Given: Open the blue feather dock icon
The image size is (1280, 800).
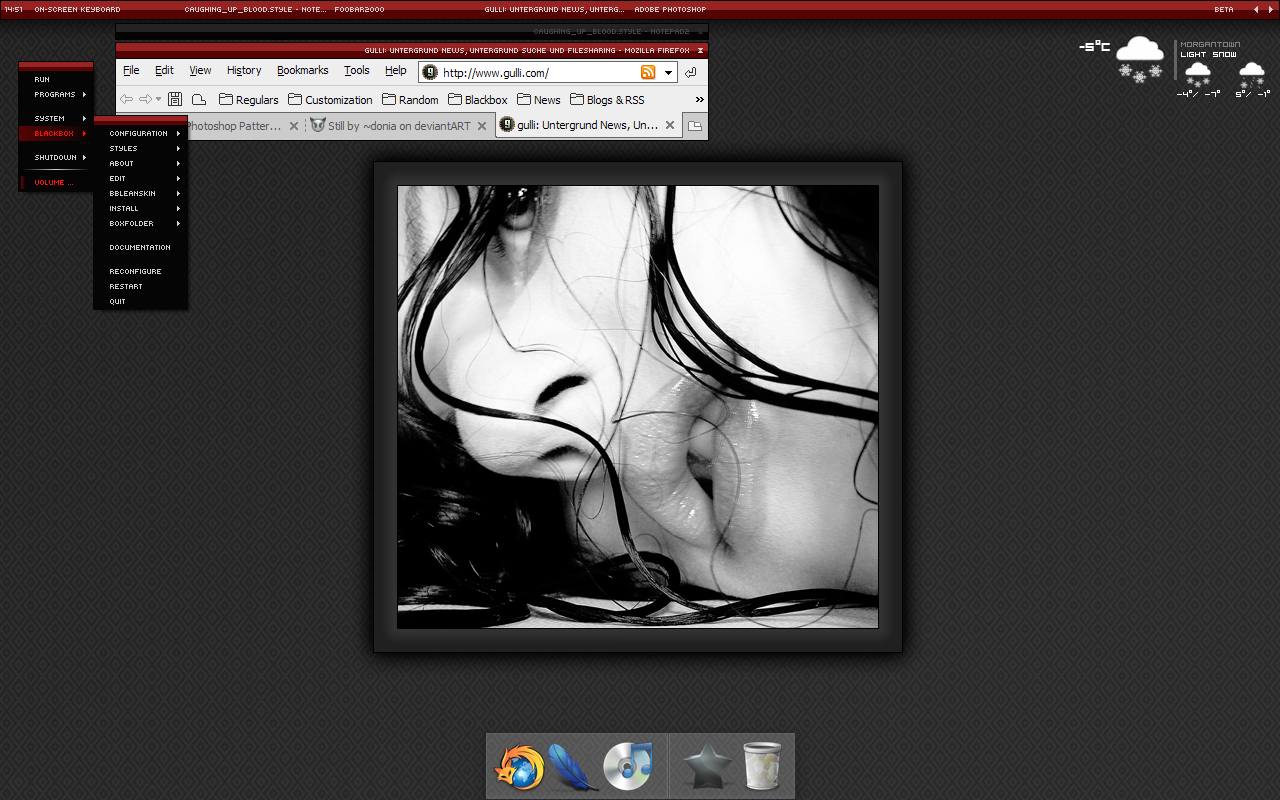Looking at the screenshot, I should [574, 767].
